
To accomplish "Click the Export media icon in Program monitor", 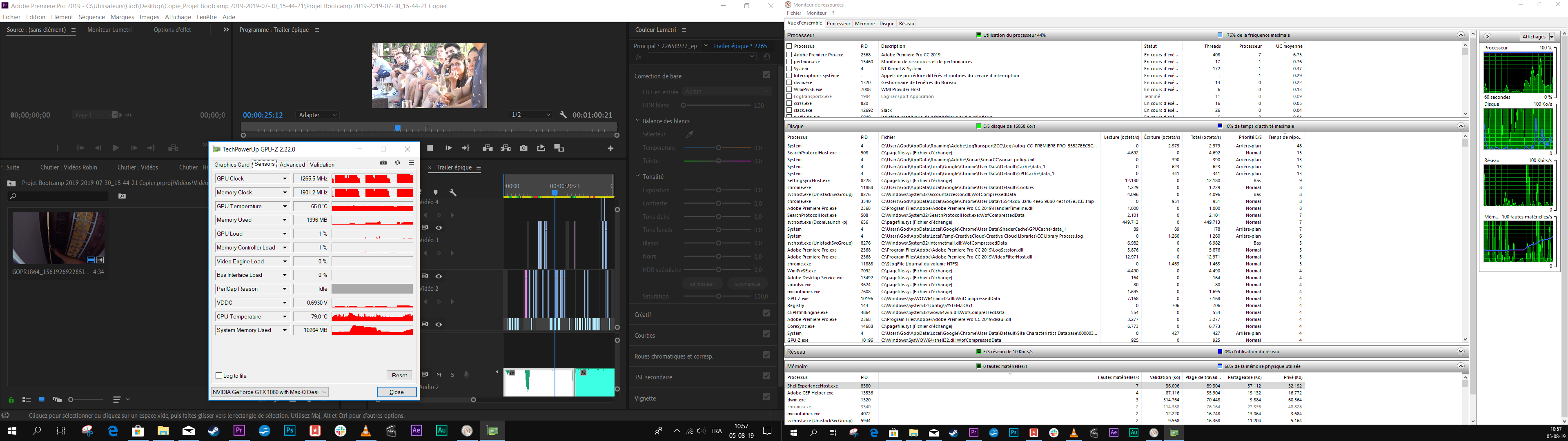I will [541, 148].
